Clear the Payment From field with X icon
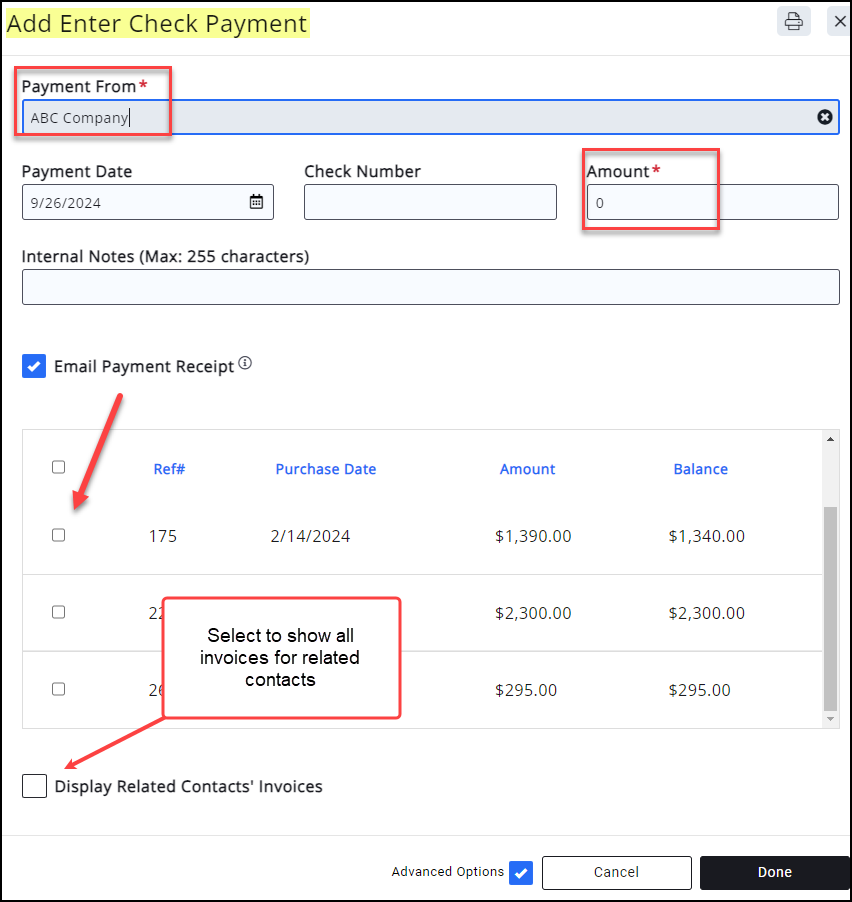This screenshot has height=902, width=852. [x=825, y=117]
